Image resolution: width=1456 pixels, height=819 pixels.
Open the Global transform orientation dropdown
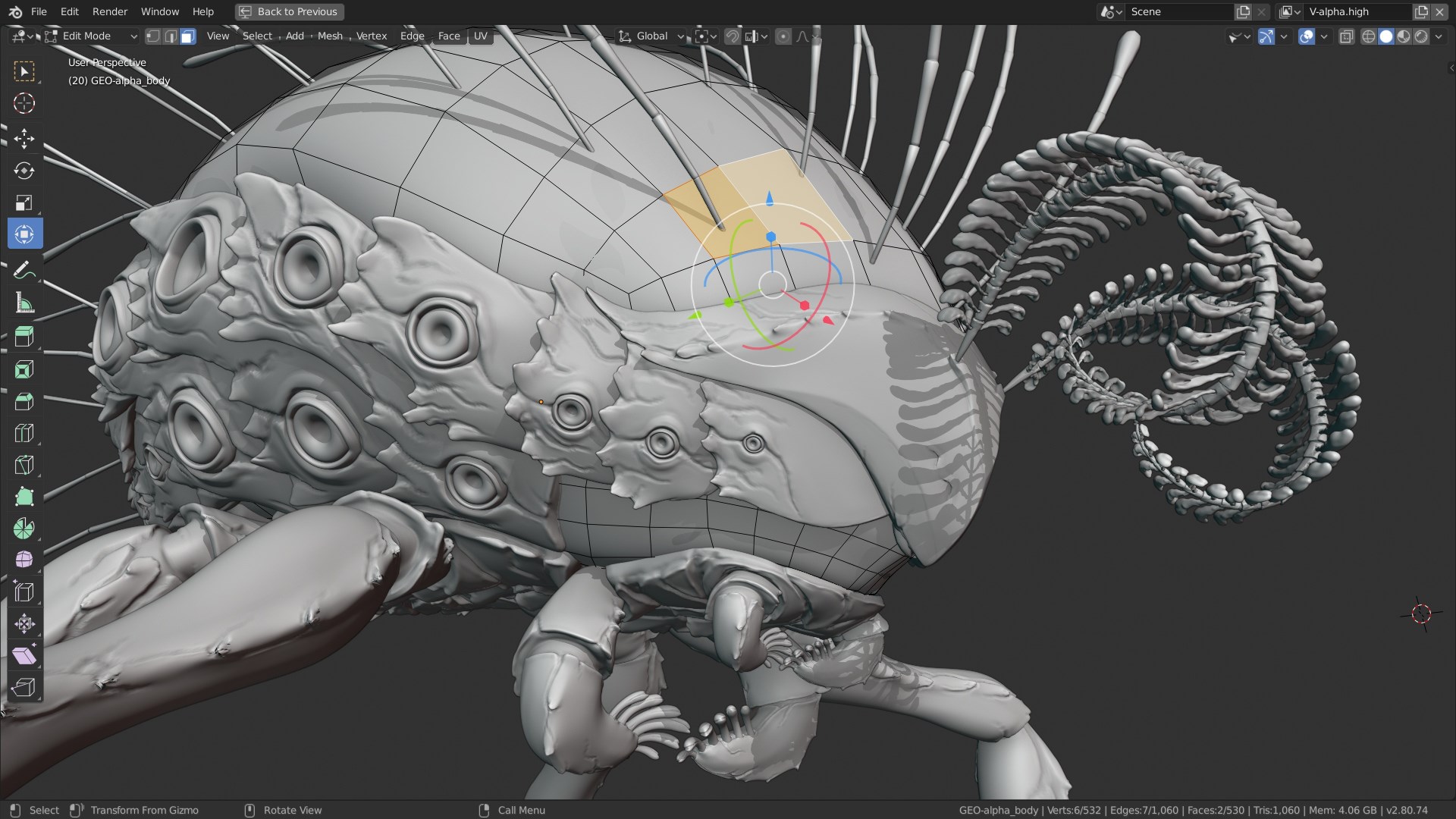[x=650, y=36]
